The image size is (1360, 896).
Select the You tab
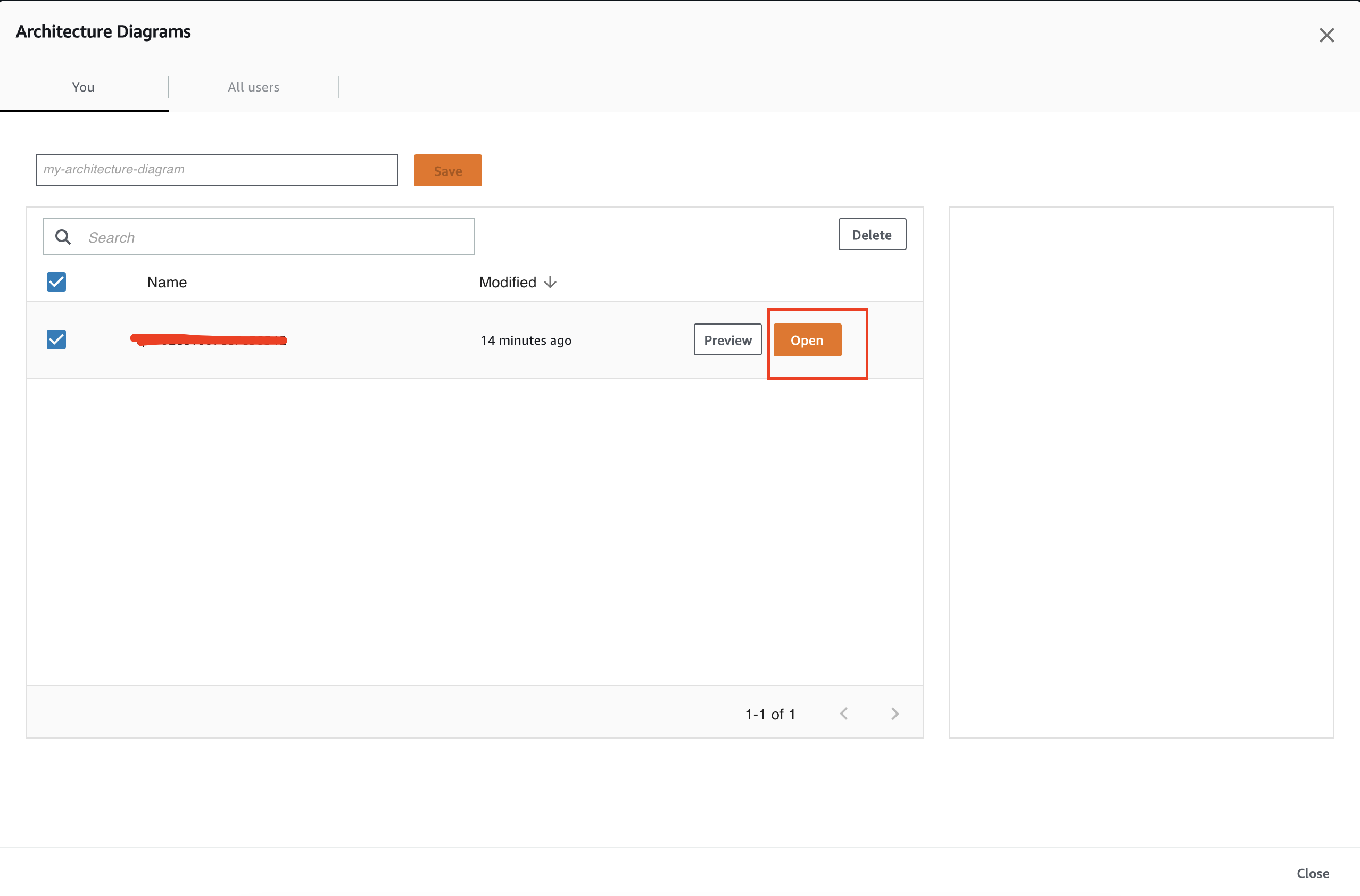[83, 87]
